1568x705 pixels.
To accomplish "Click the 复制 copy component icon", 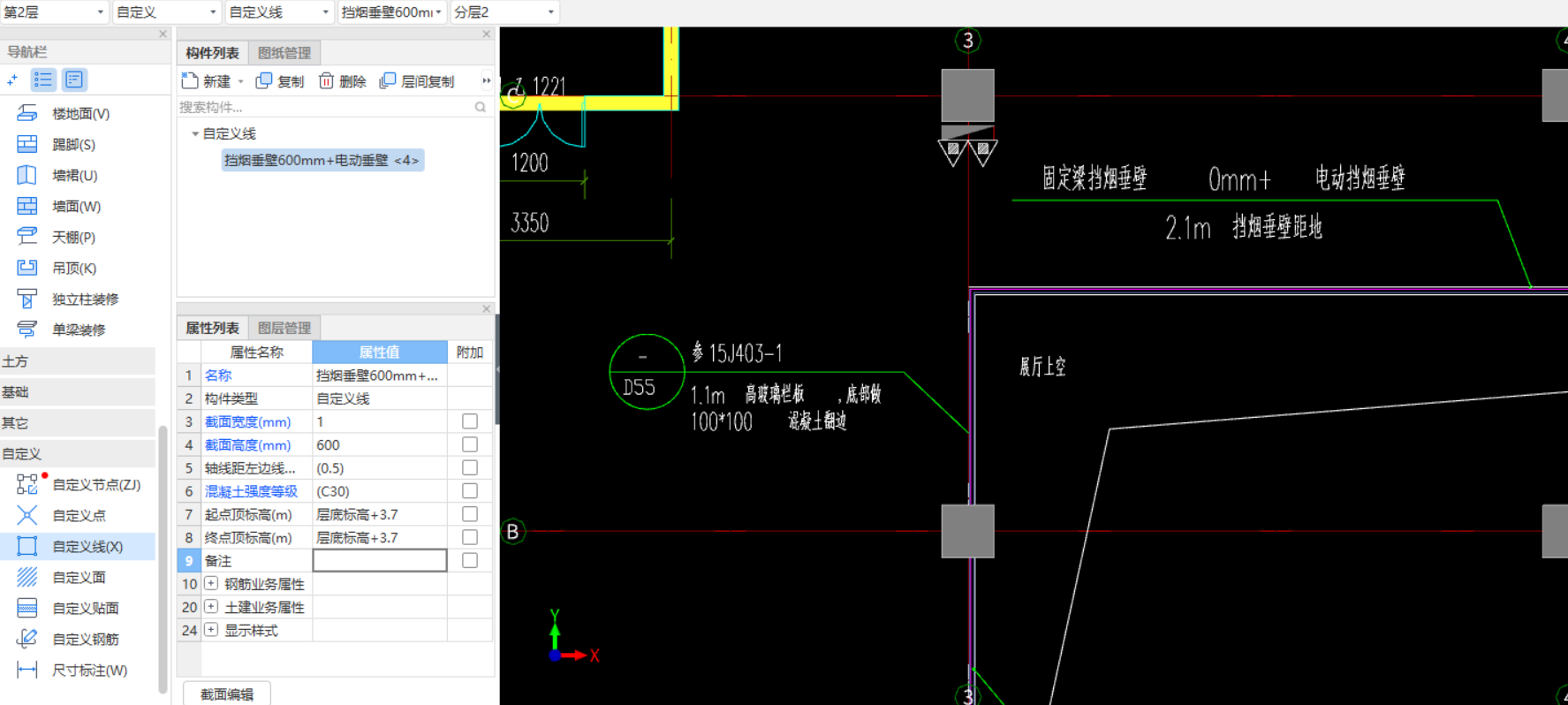I will pos(263,81).
